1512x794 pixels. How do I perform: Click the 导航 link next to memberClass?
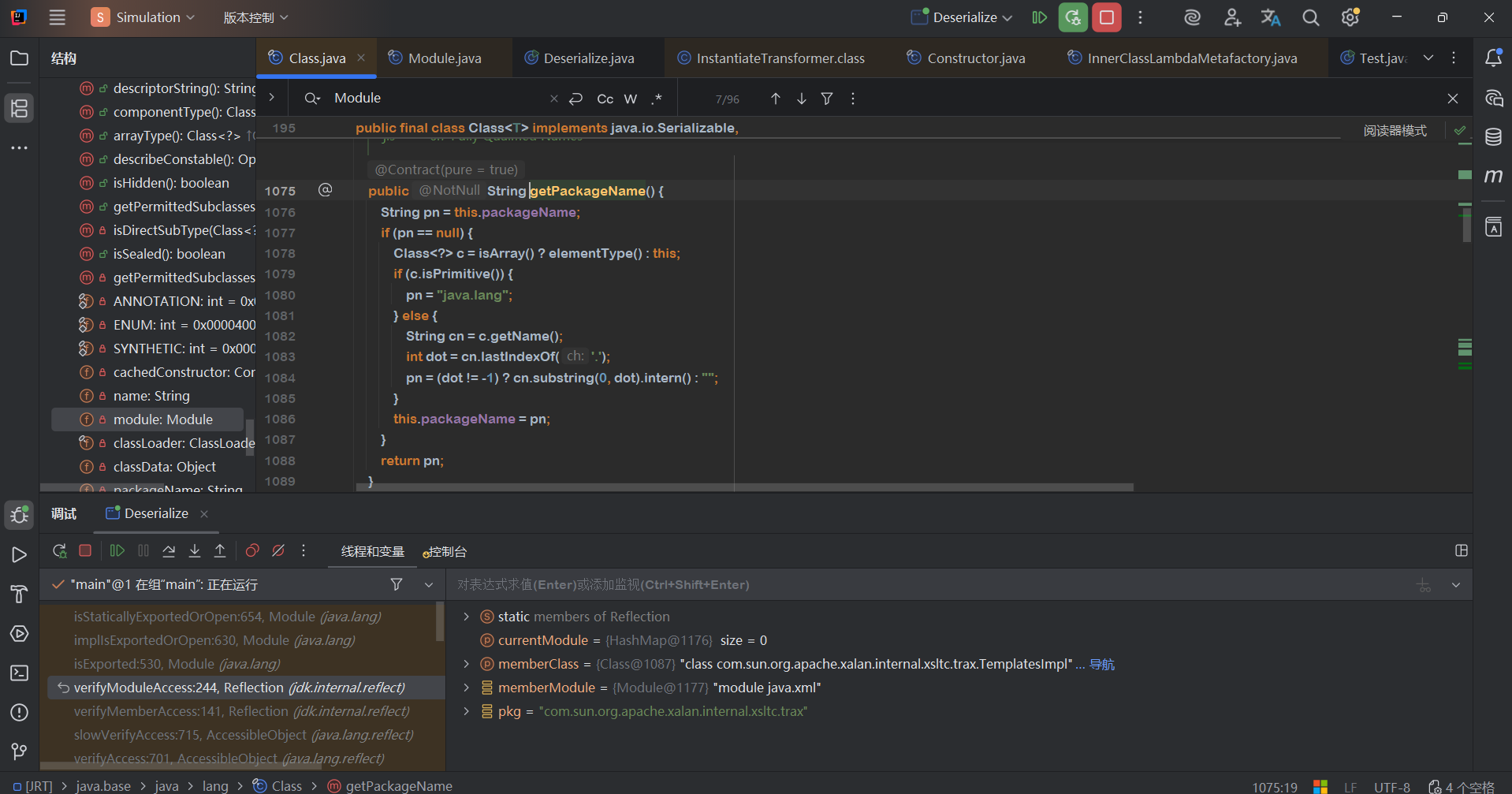[x=1101, y=664]
